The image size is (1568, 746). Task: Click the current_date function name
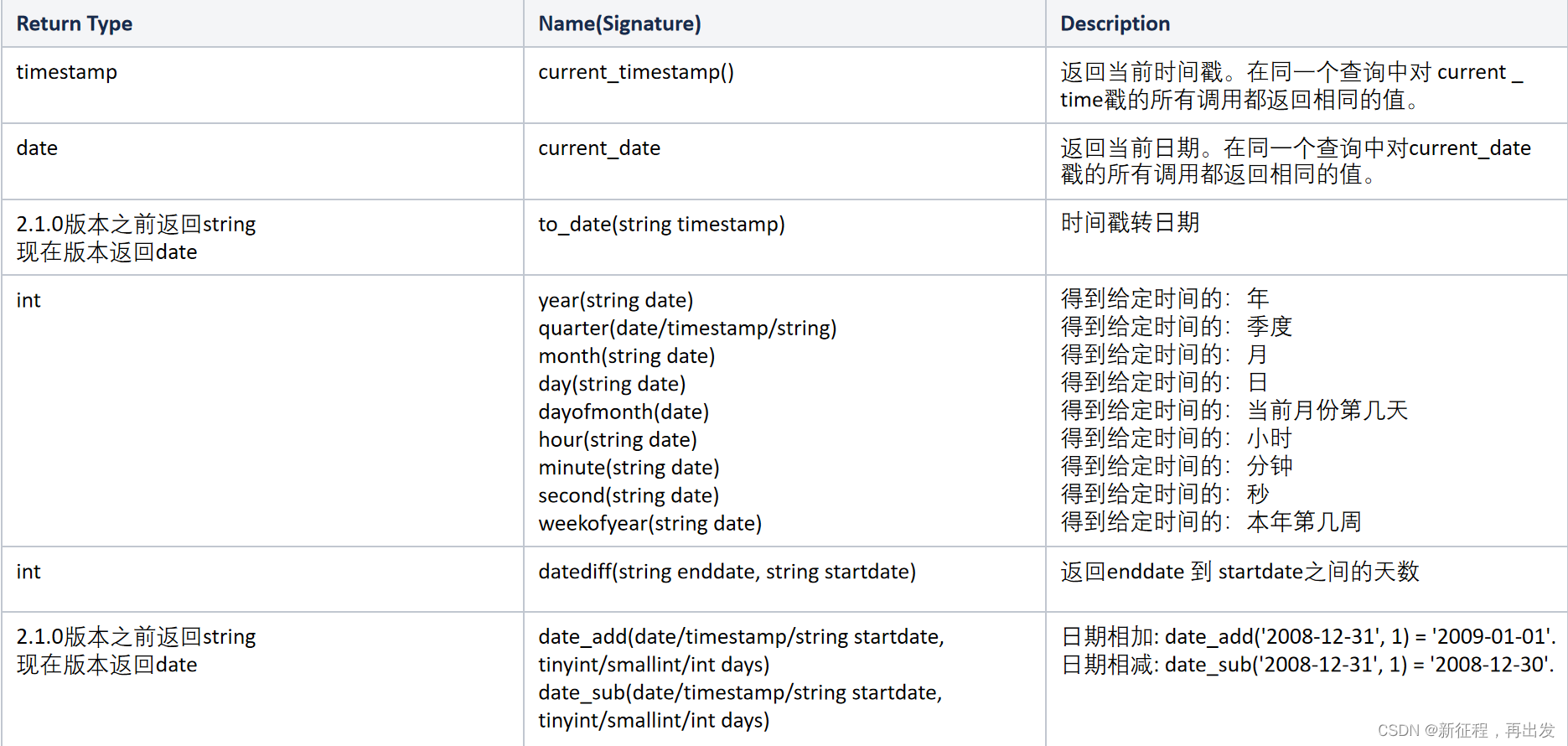[599, 148]
